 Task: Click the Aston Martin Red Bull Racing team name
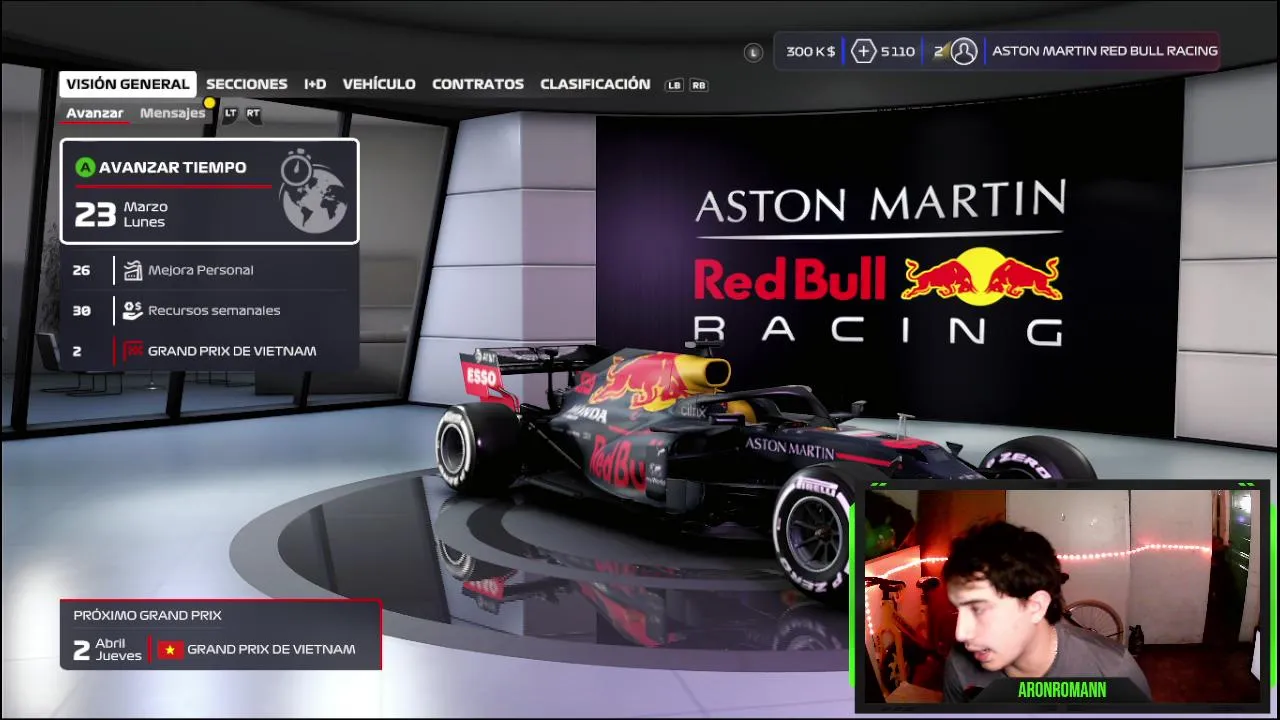point(1105,51)
